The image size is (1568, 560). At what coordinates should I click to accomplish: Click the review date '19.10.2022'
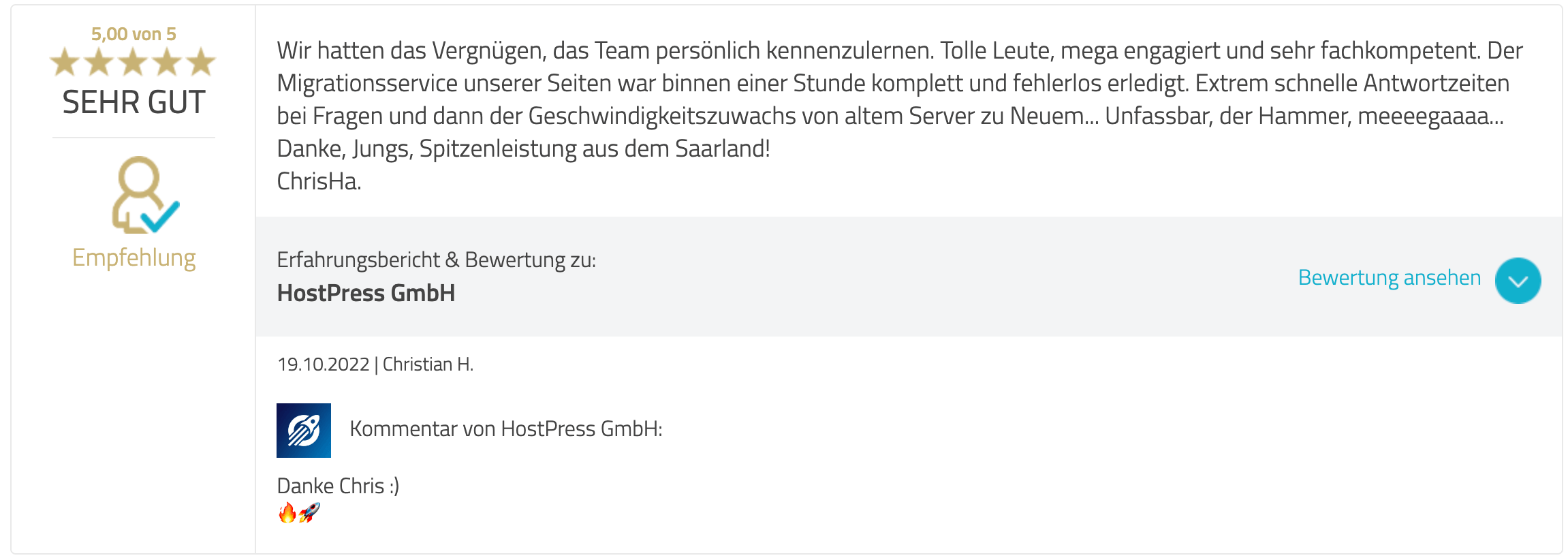[x=326, y=364]
